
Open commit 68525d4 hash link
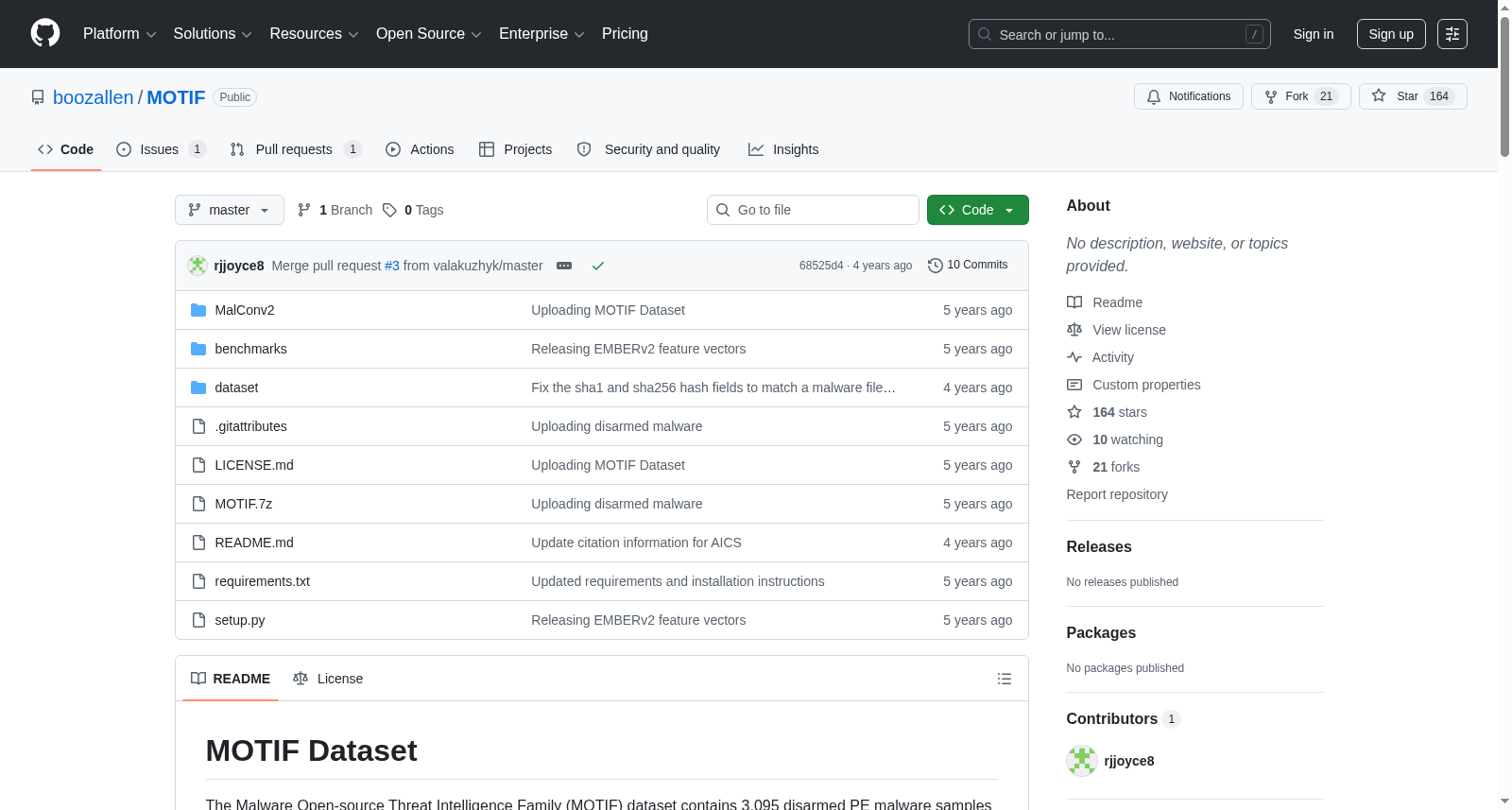pyautogui.click(x=821, y=266)
